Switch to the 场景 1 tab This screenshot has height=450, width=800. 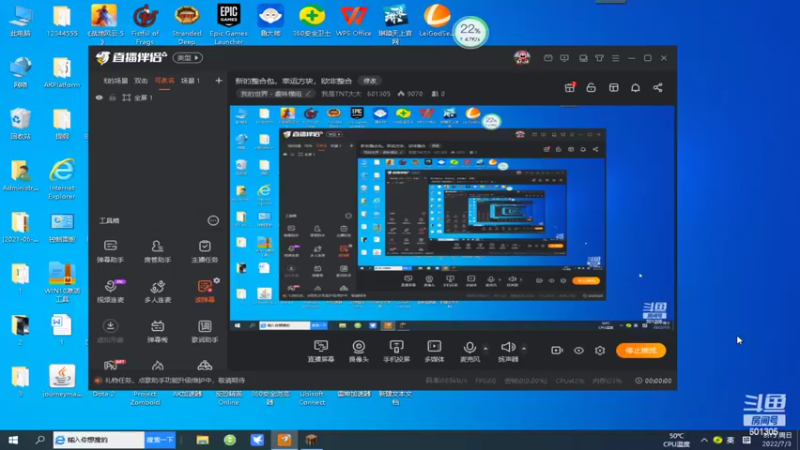tap(190, 81)
